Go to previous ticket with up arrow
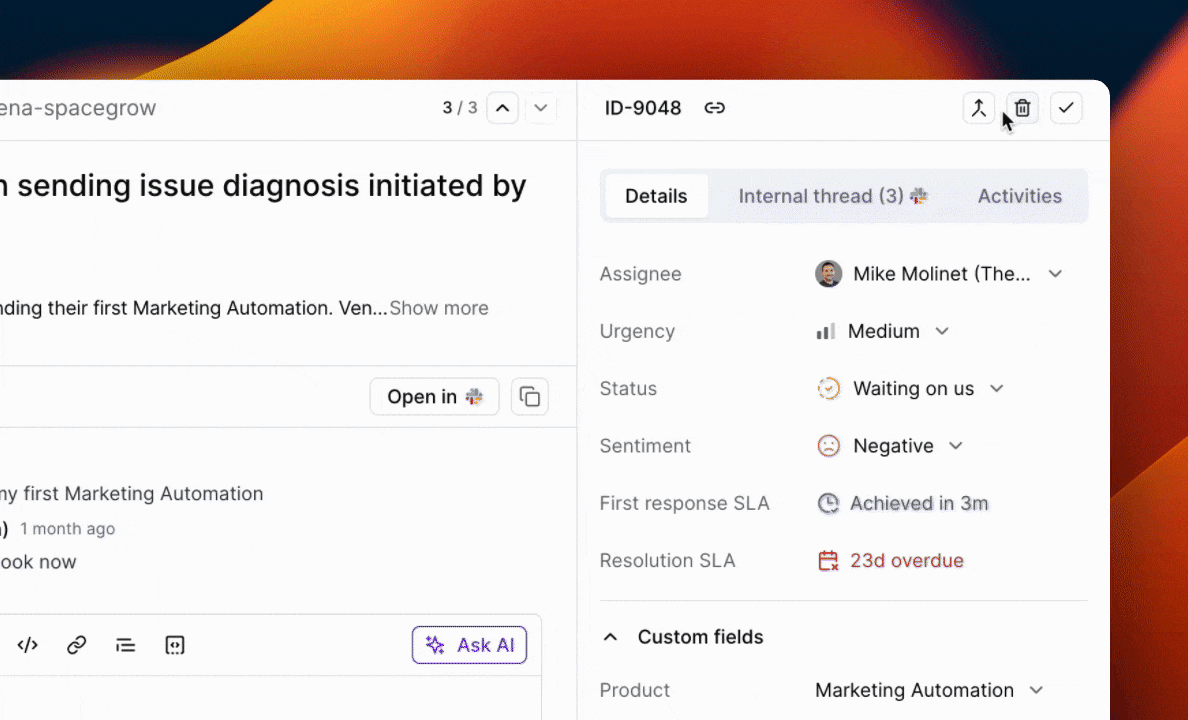The width and height of the screenshot is (1188, 720). click(x=502, y=108)
